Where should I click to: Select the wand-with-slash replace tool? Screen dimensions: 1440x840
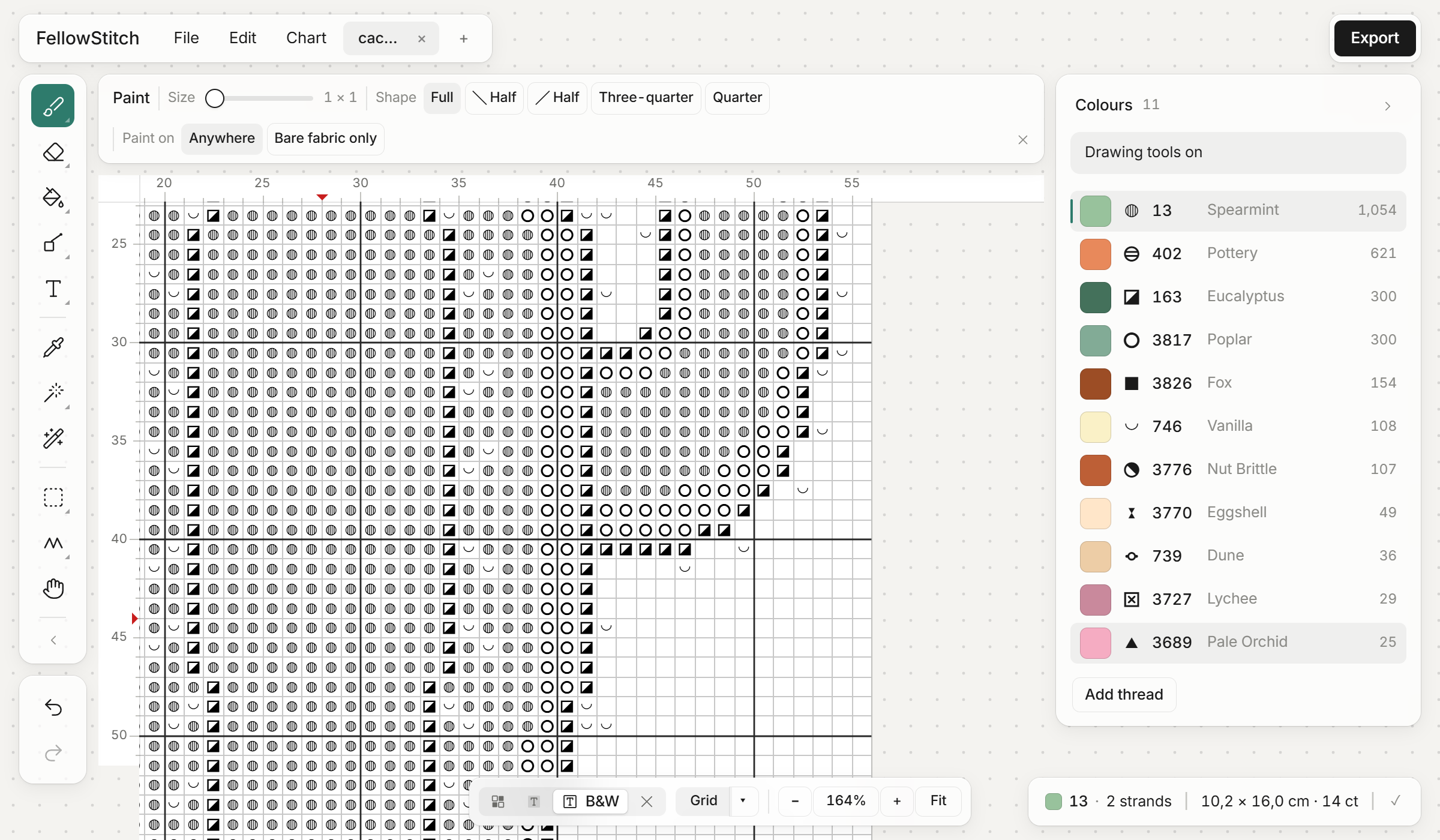tap(53, 439)
